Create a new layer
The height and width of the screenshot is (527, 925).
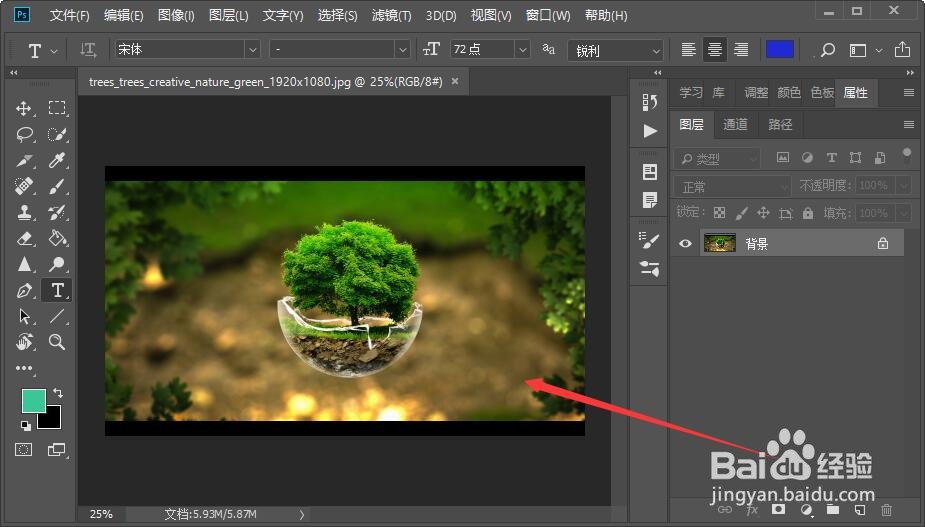click(x=860, y=509)
